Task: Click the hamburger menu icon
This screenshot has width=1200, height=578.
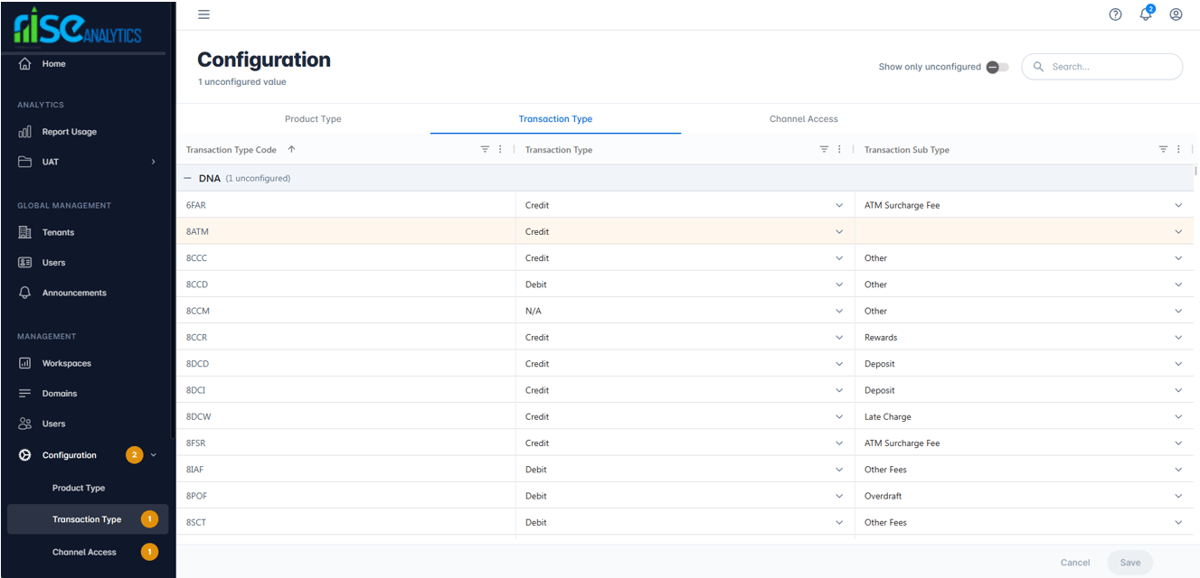Action: (204, 14)
